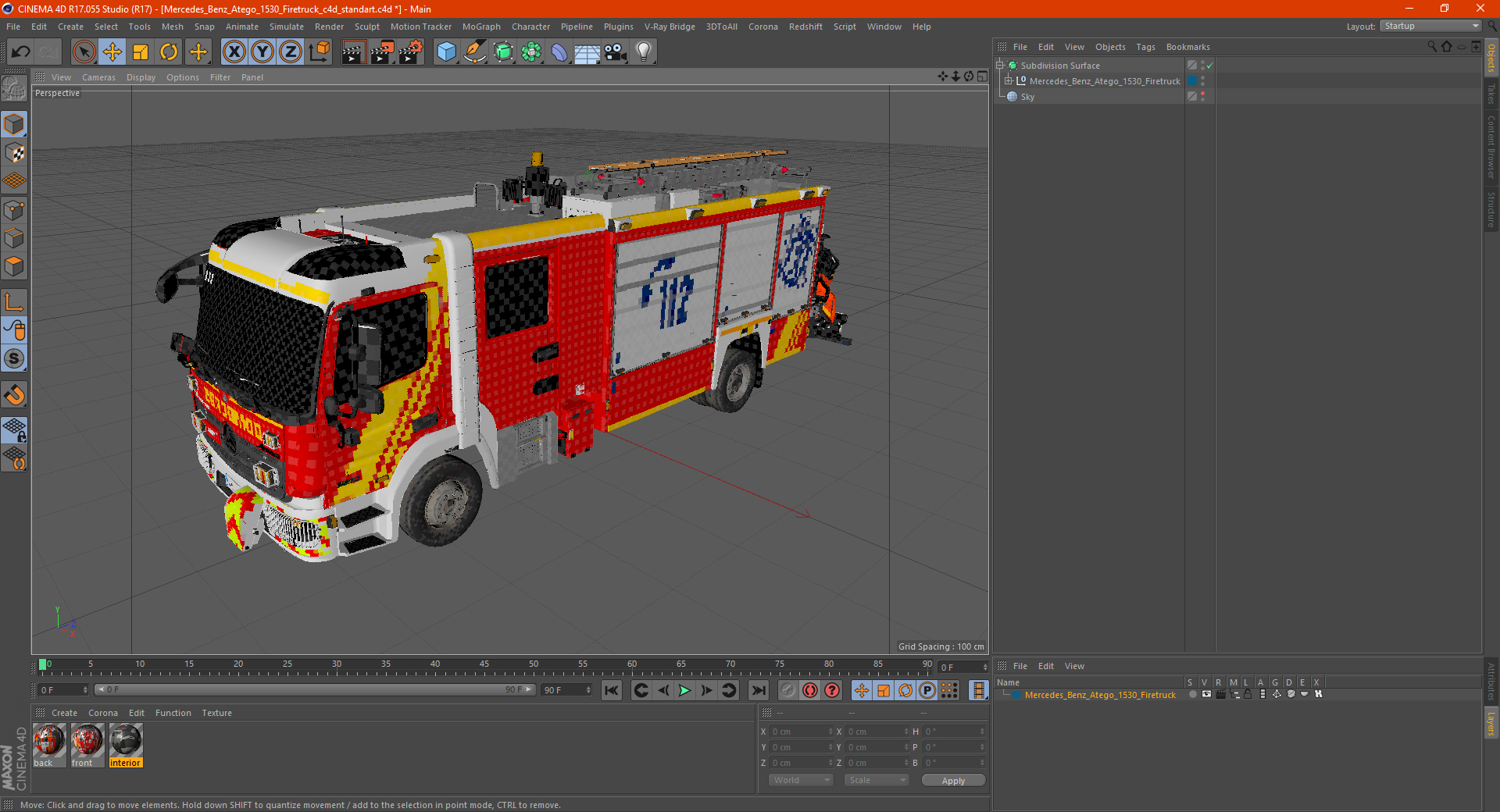
Task: Select the back material thumbnail
Action: [48, 741]
